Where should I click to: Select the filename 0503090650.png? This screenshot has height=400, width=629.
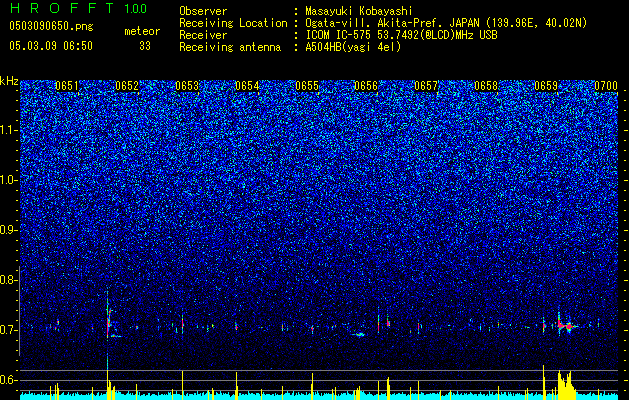(x=51, y=26)
